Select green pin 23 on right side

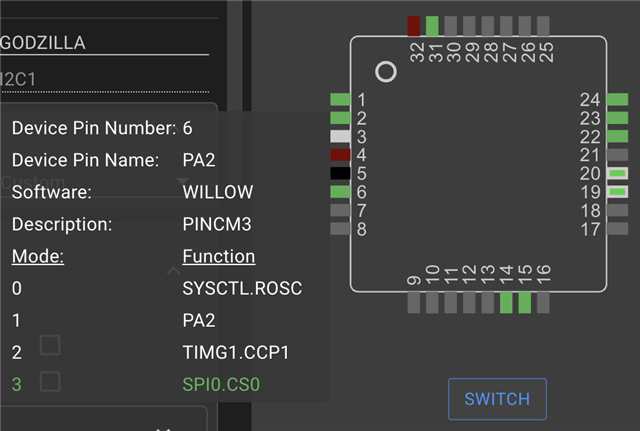click(618, 118)
